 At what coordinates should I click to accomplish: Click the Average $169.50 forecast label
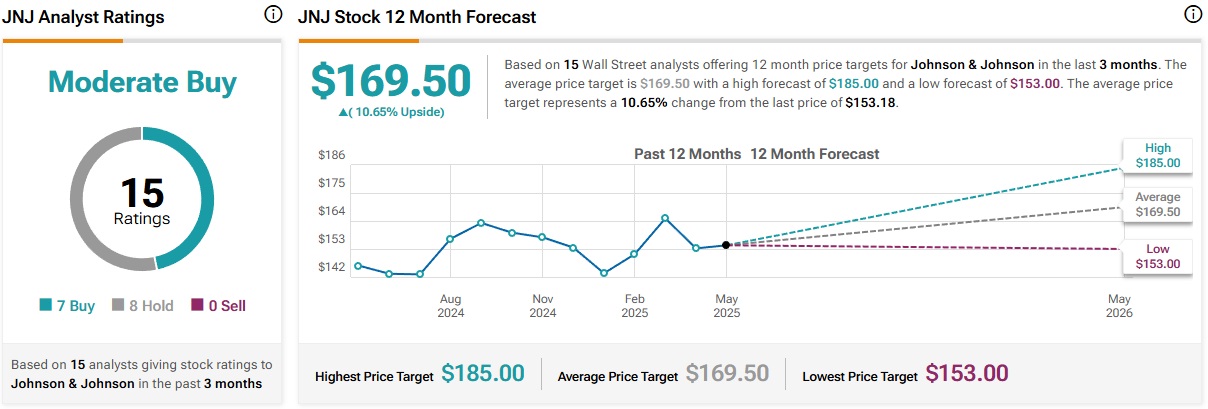pos(1157,205)
